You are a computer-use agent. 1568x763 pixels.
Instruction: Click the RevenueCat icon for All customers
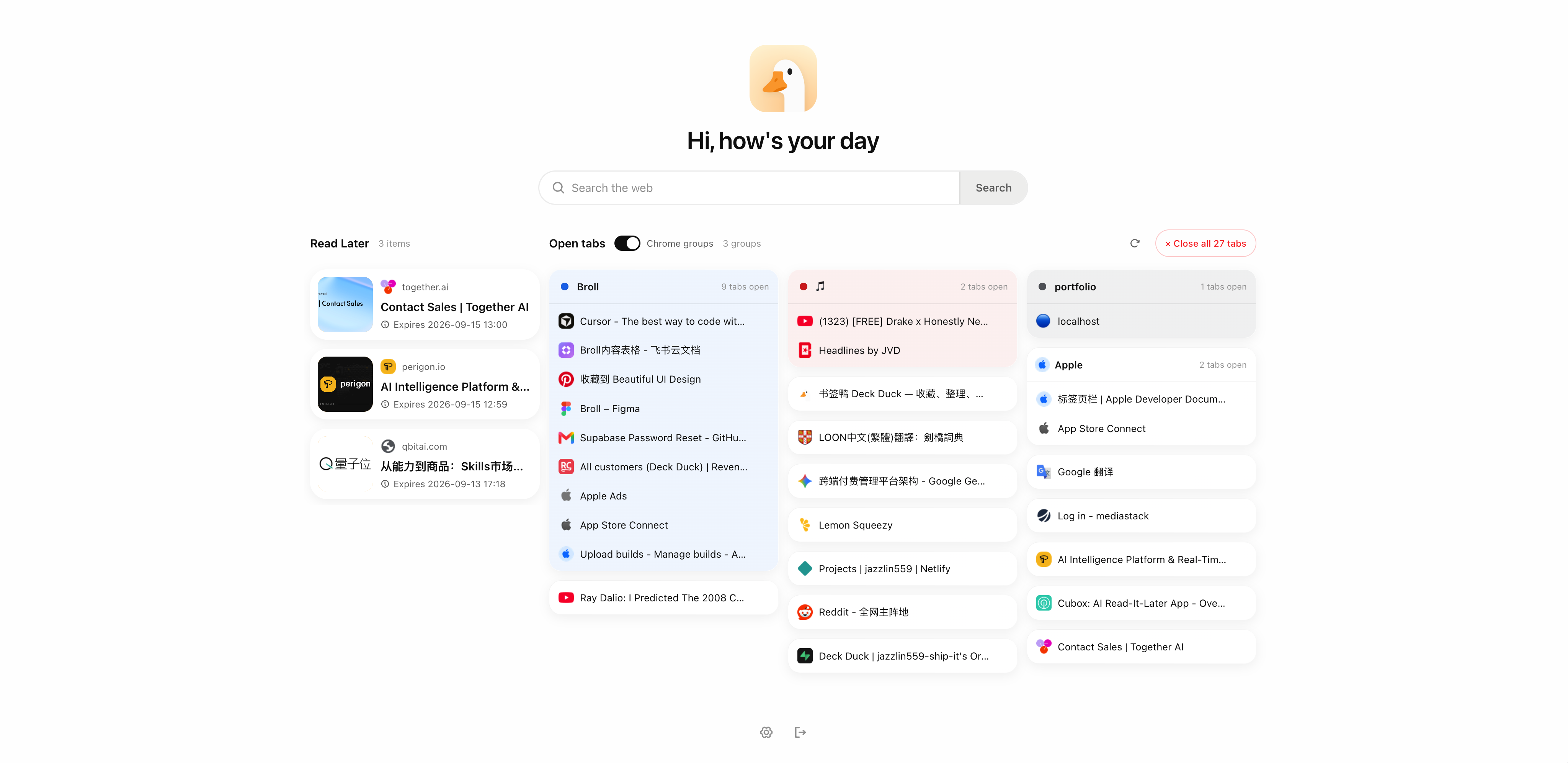(x=566, y=467)
